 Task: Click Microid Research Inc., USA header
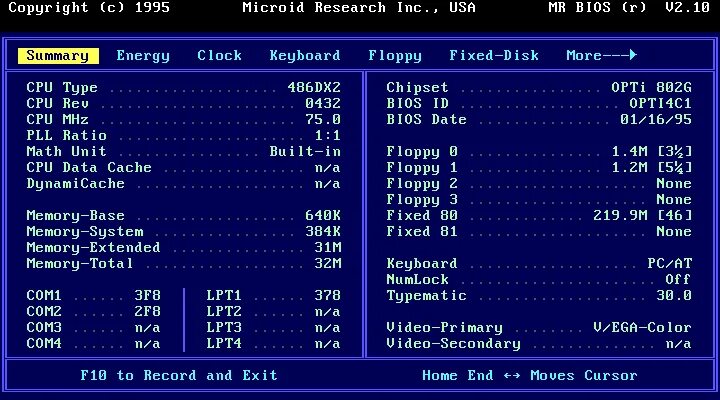click(x=359, y=7)
